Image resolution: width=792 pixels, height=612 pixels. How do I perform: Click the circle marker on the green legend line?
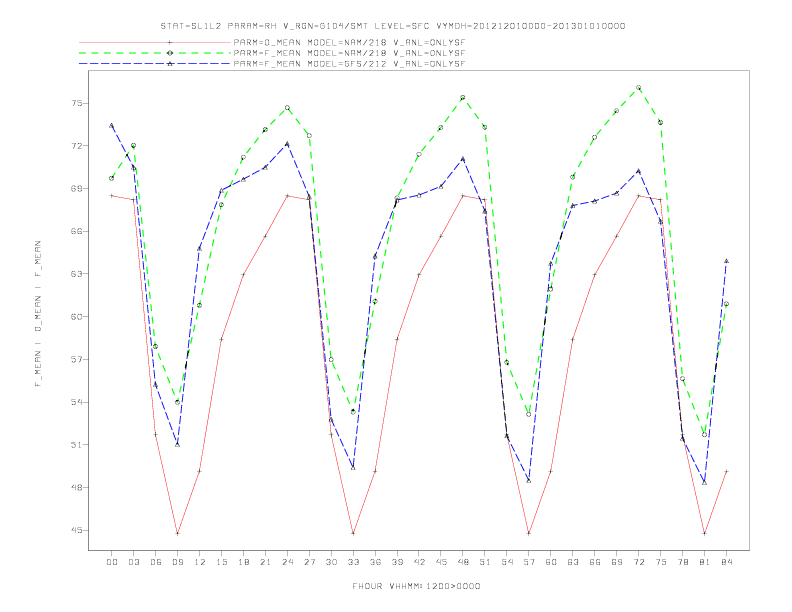(x=170, y=53)
